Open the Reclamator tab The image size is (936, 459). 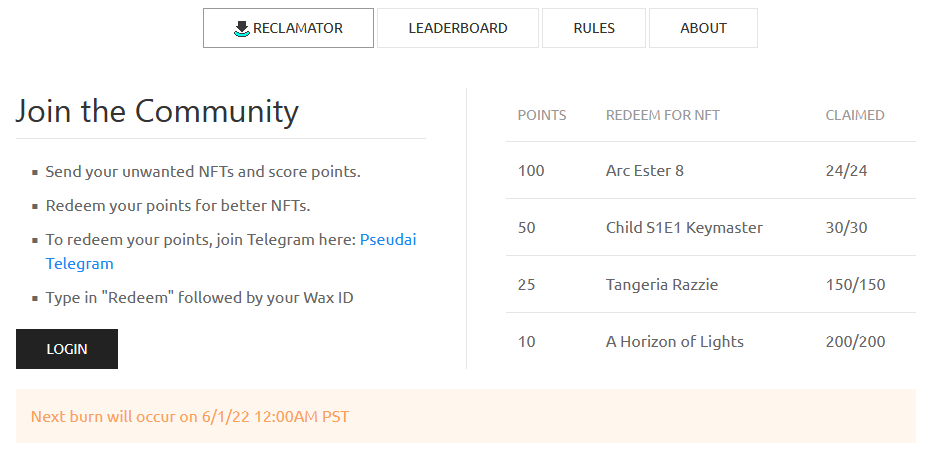coord(288,28)
